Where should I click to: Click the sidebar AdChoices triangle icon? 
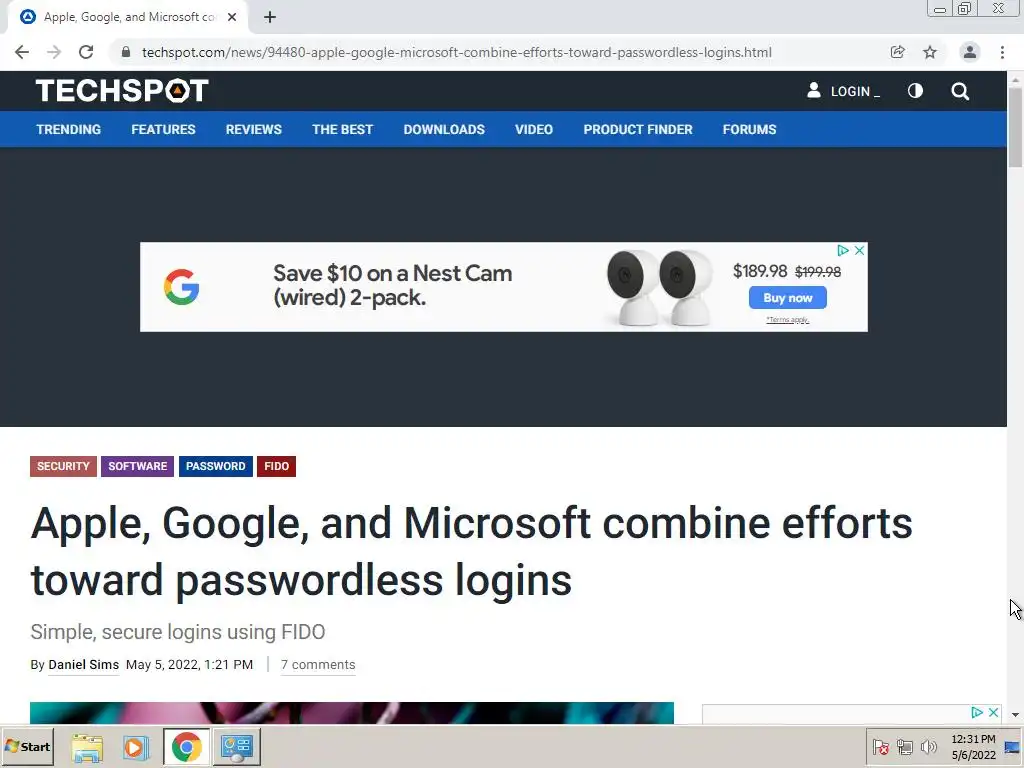[977, 712]
